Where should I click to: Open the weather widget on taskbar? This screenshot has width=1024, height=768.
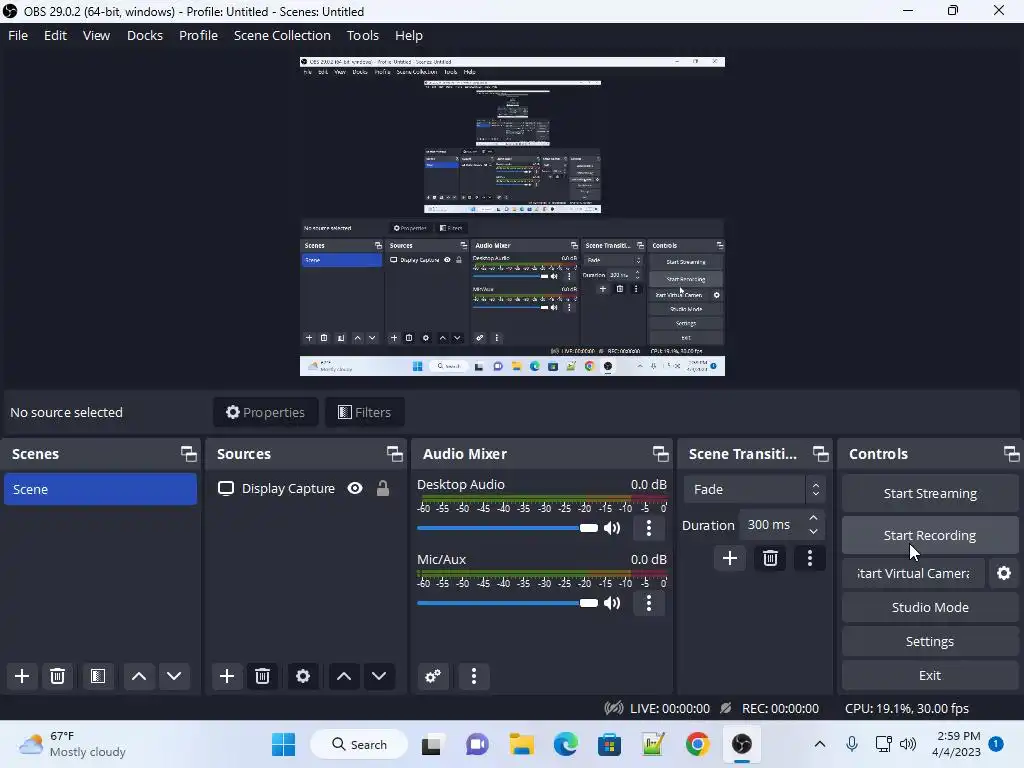coord(72,744)
